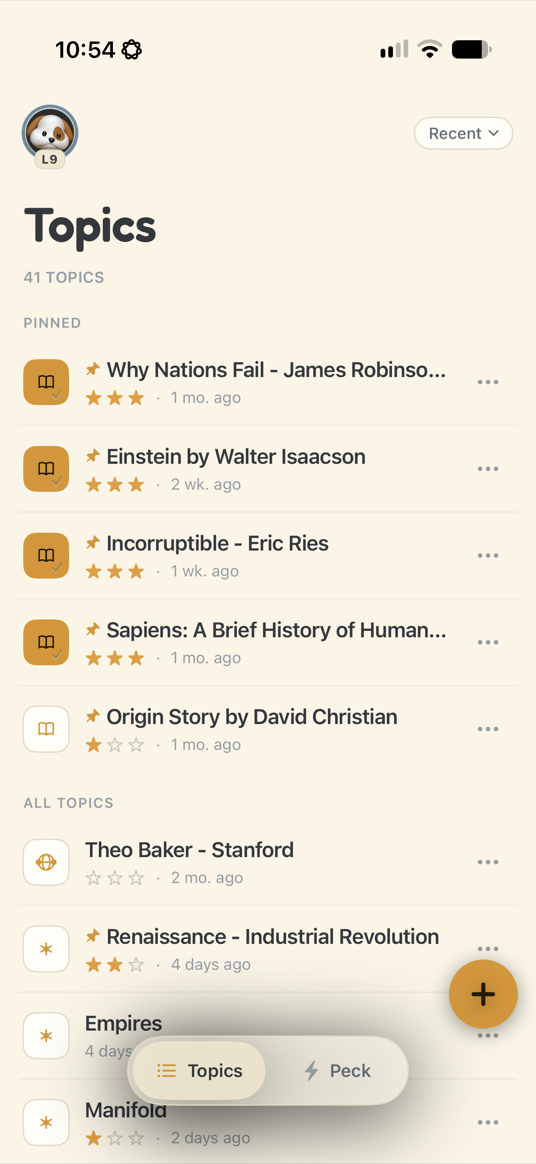Tap the pin icon on Einstein topic
Viewport: 536px width, 1164px height.
click(x=93, y=457)
